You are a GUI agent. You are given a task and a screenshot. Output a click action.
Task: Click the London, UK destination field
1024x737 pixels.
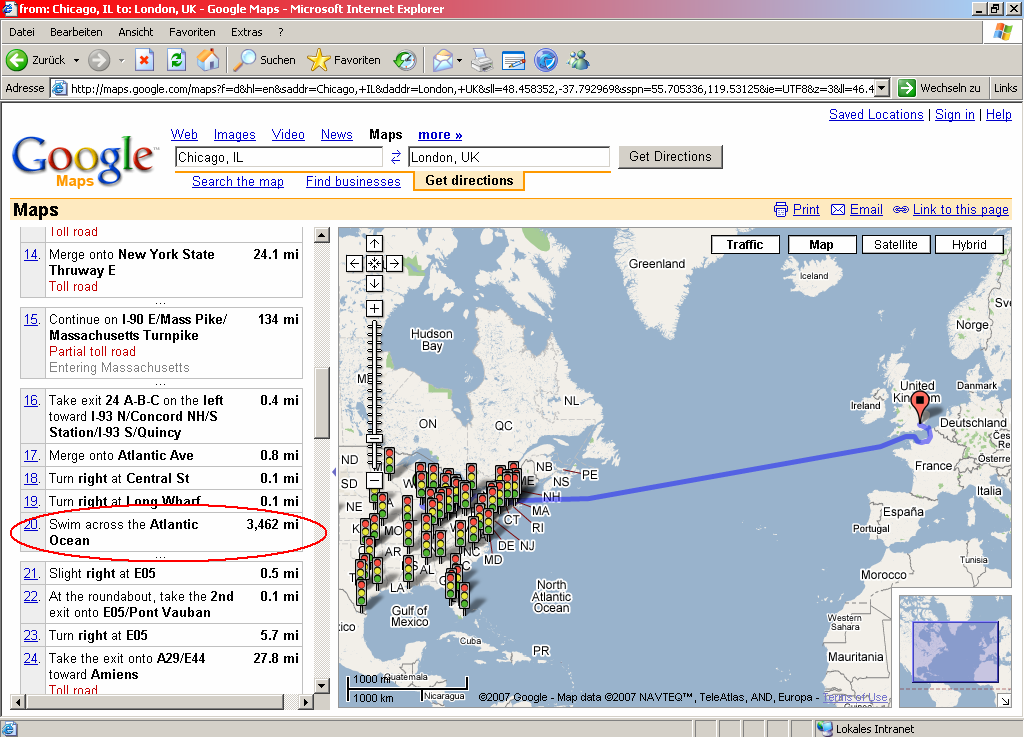pyautogui.click(x=509, y=157)
